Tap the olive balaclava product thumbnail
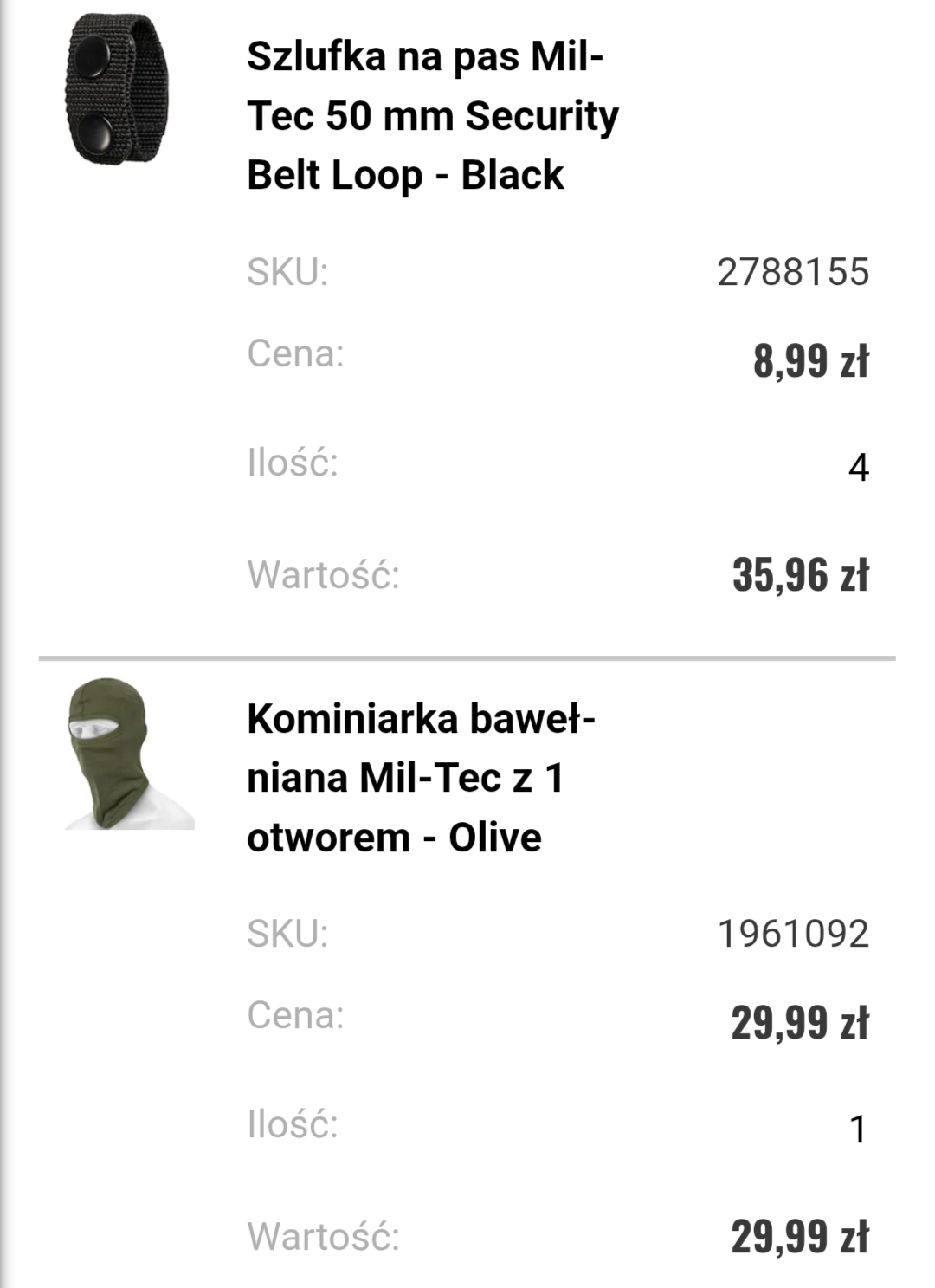Viewport: 935px width, 1288px height. [129, 754]
